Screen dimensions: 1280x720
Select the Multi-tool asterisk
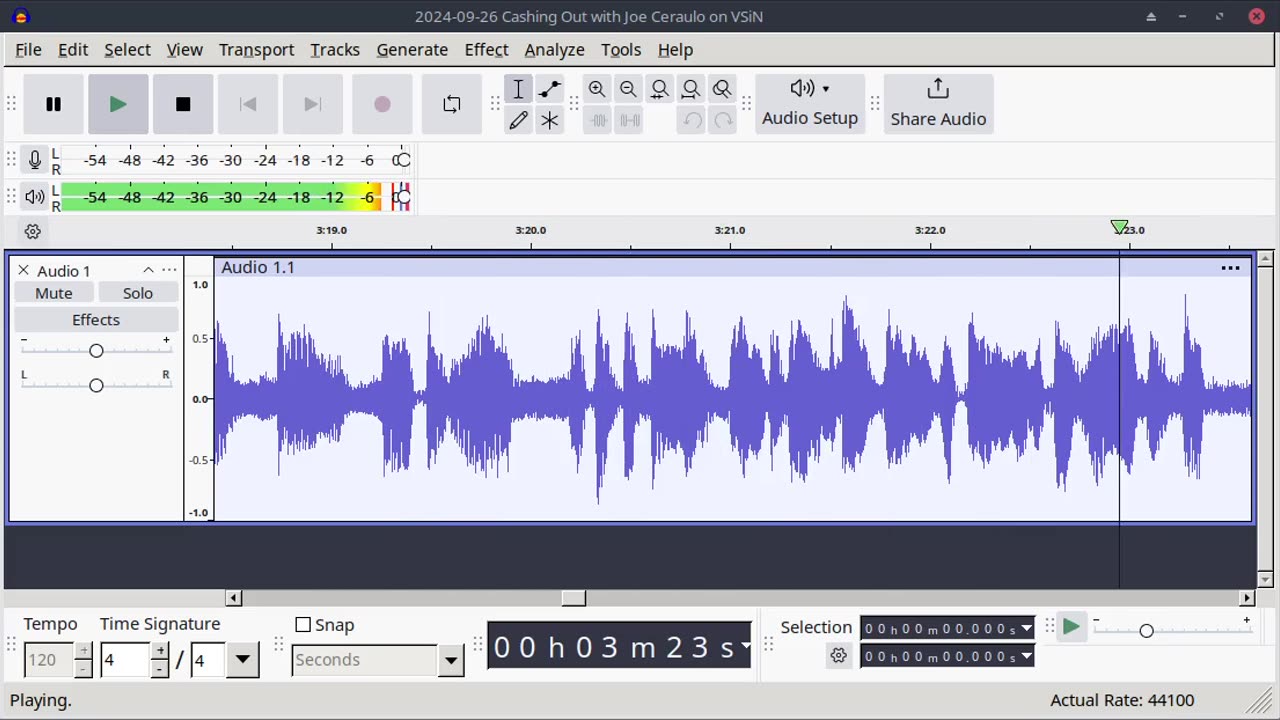[549, 120]
